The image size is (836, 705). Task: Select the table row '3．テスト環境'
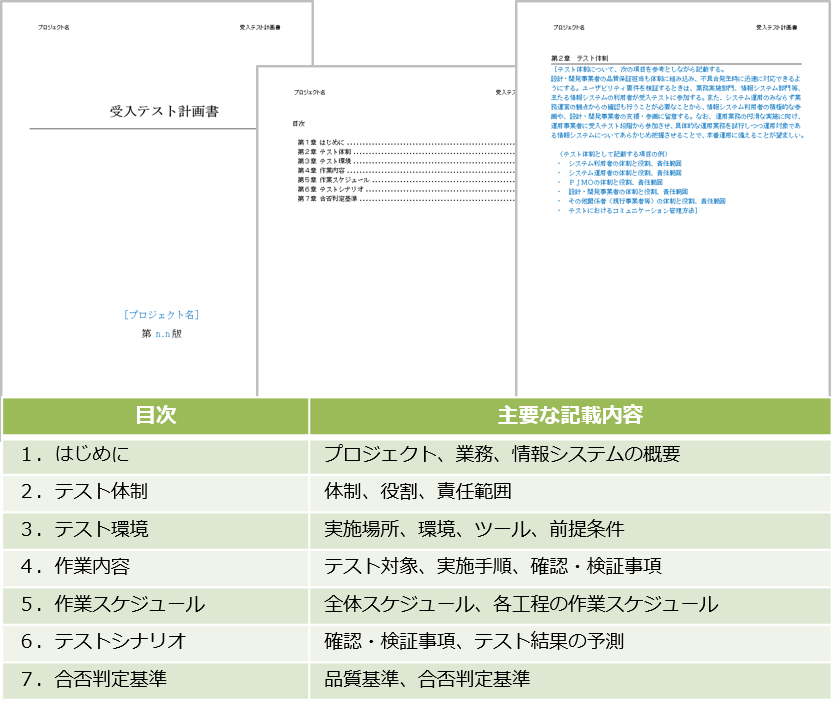[x=416, y=530]
